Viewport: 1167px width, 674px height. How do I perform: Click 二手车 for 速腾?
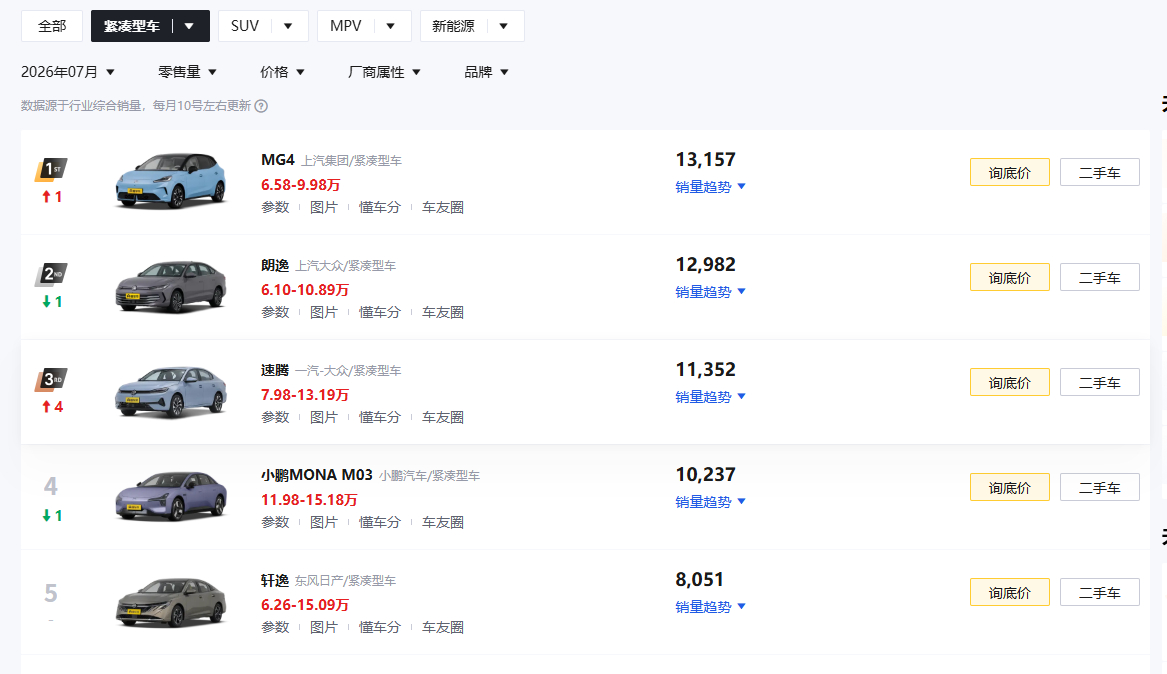pos(1099,382)
